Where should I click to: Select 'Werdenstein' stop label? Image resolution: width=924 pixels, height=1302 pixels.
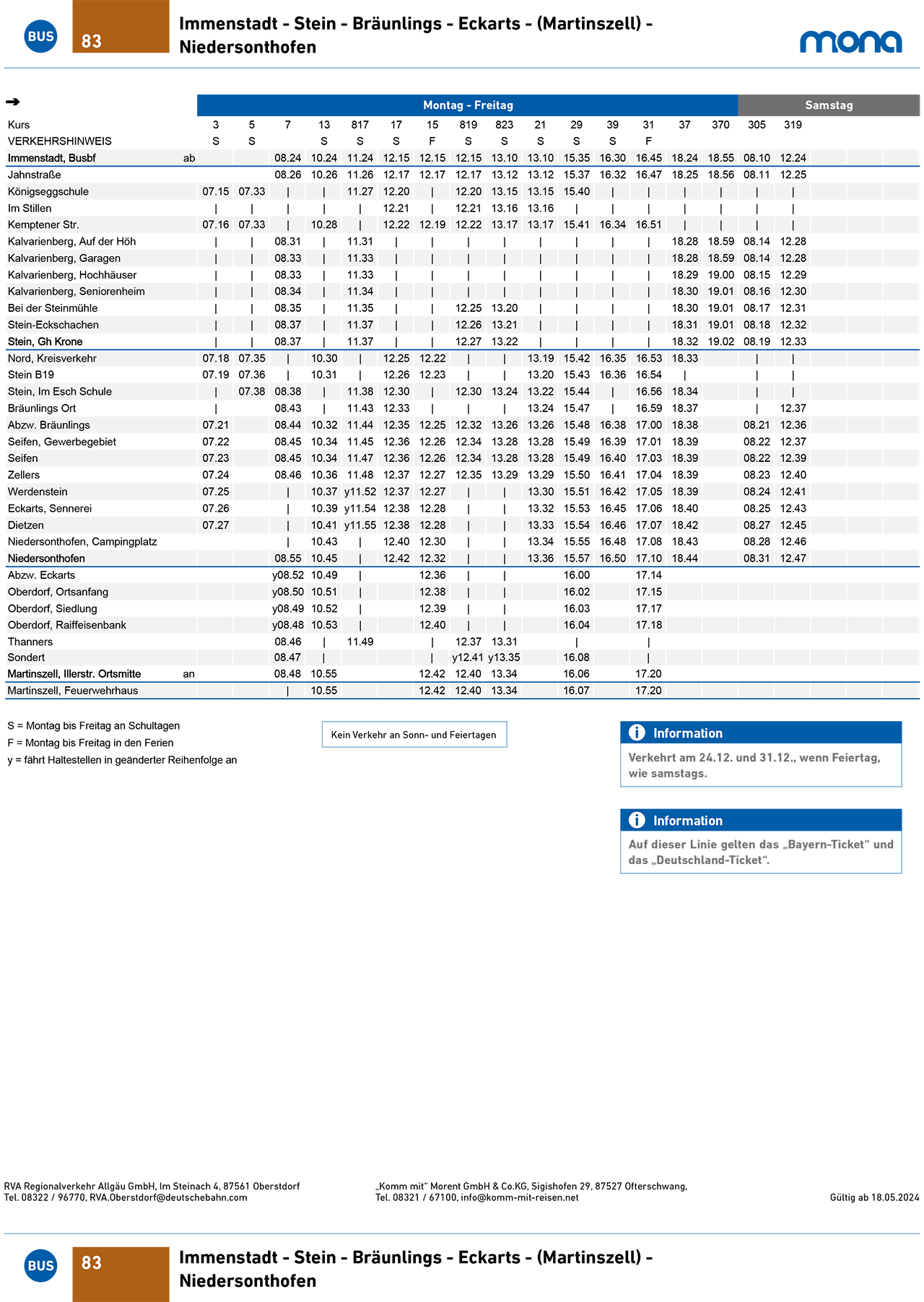[x=38, y=491]
